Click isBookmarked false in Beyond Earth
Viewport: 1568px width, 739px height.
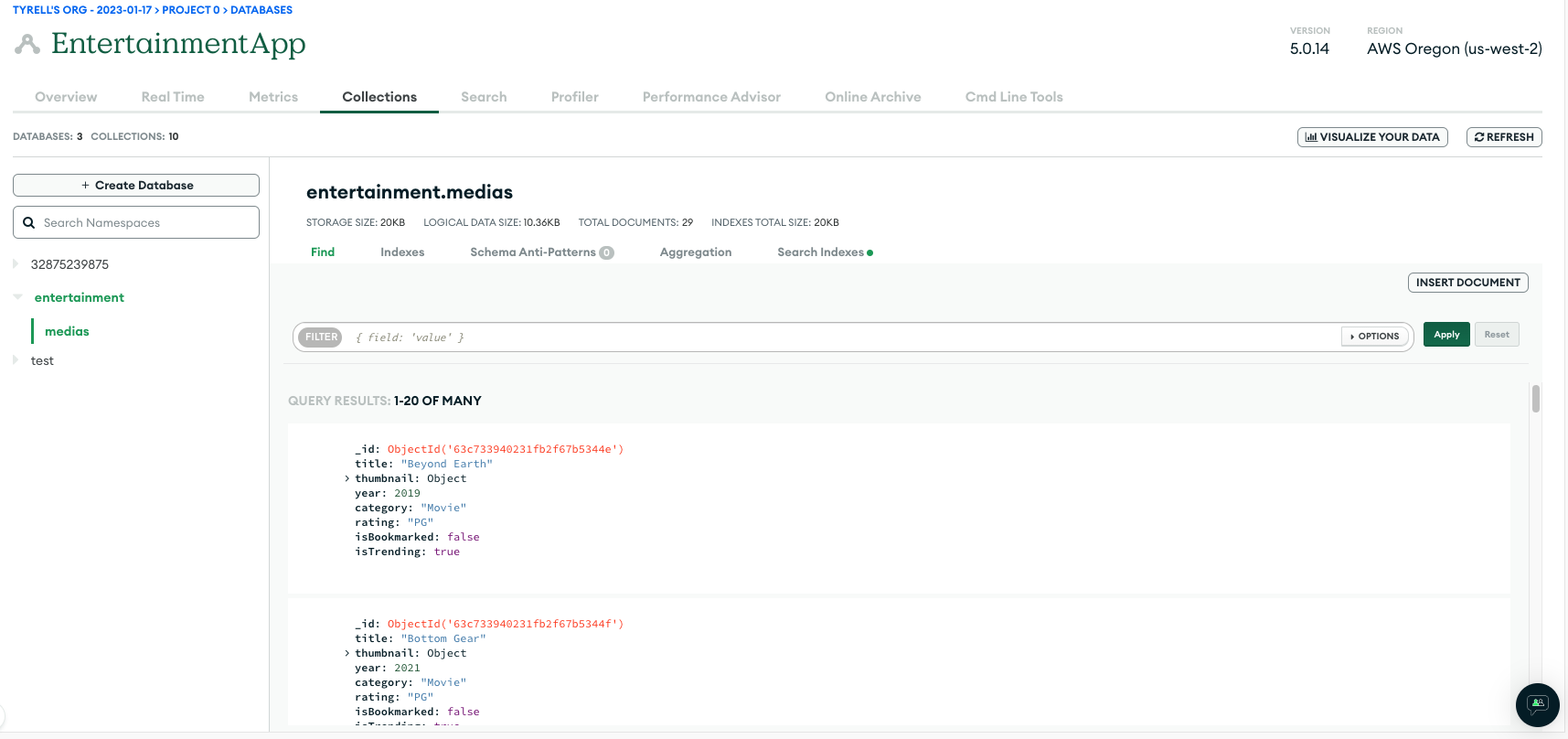pos(464,537)
